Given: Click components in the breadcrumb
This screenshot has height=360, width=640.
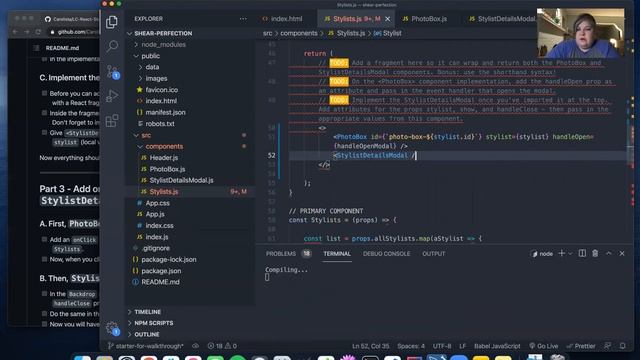Looking at the screenshot, I should 298,33.
